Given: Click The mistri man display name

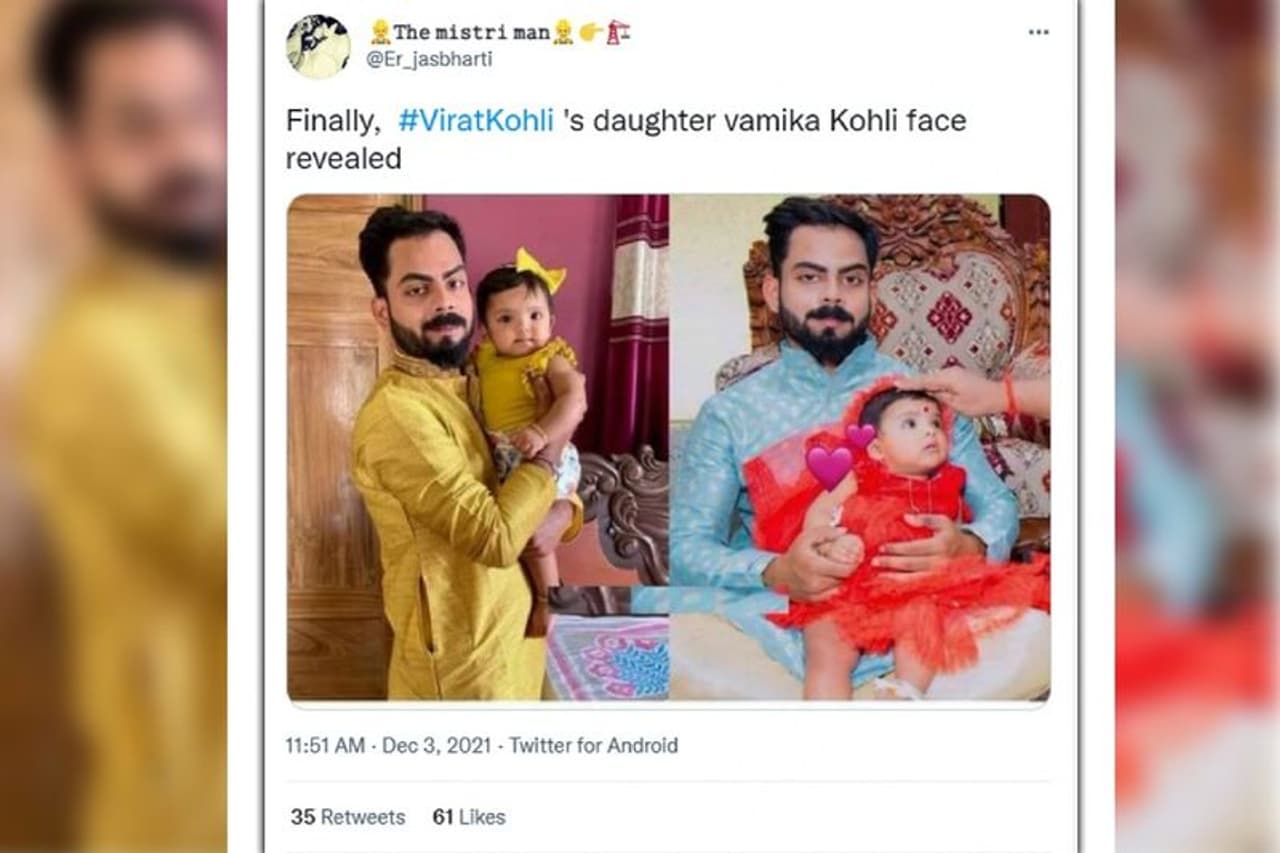Looking at the screenshot, I should click(471, 32).
